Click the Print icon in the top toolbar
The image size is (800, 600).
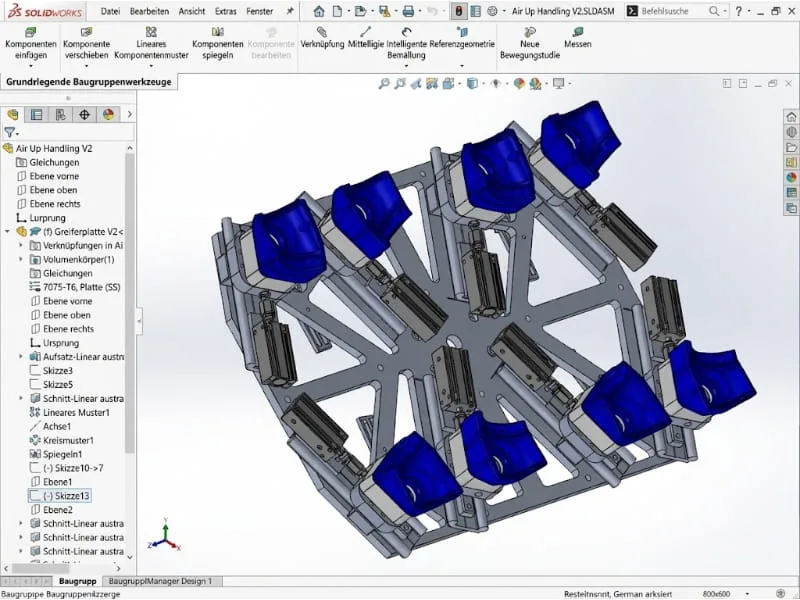[408, 11]
